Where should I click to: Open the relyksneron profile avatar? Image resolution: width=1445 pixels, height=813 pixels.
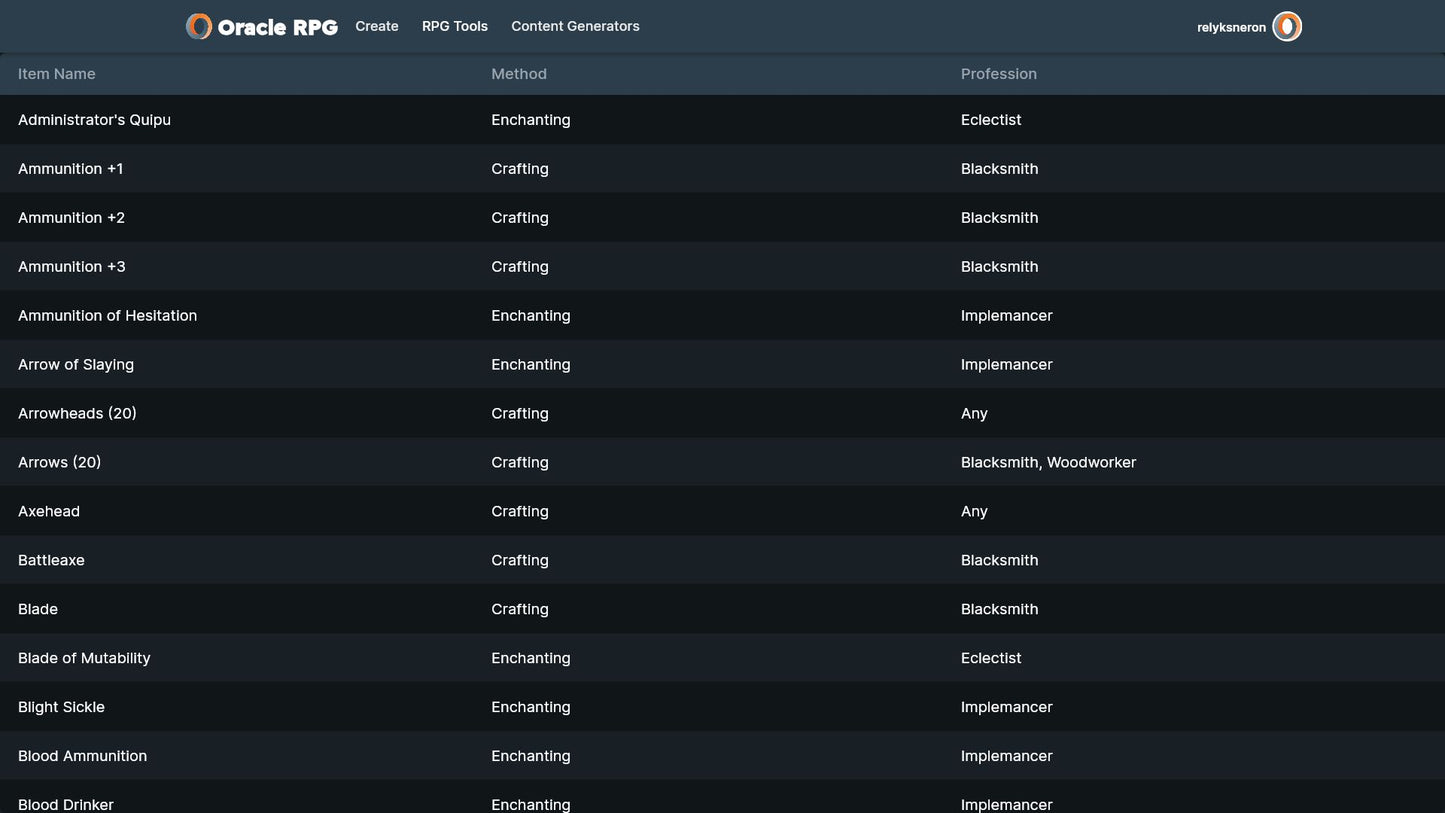1287,27
